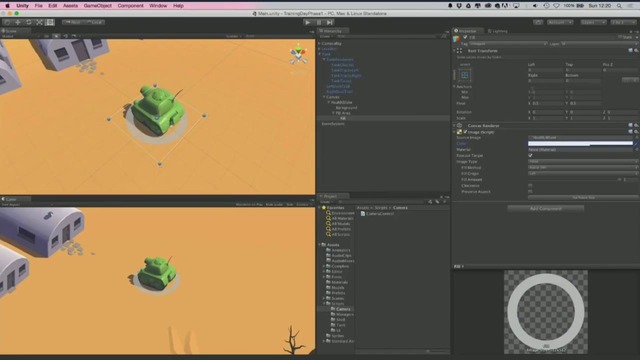Click the Material object picker circle

[637, 149]
